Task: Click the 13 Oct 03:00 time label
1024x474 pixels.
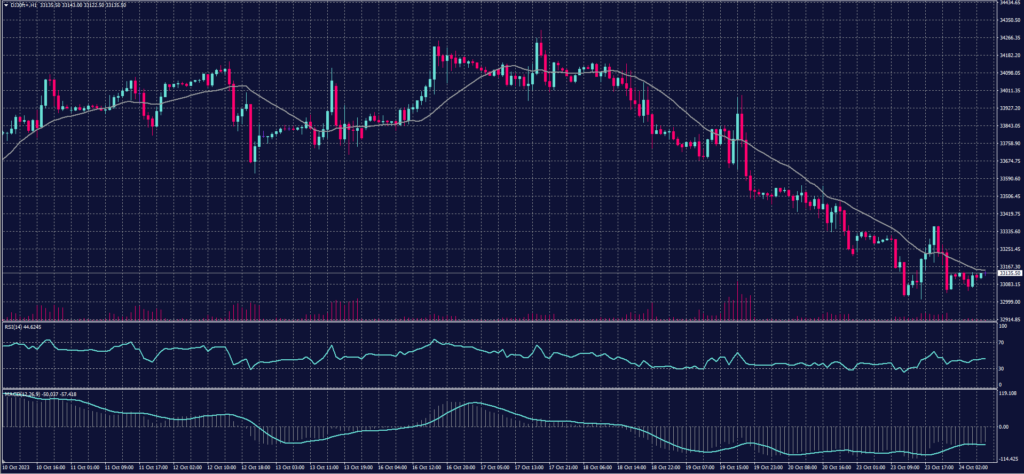Action: [292, 467]
